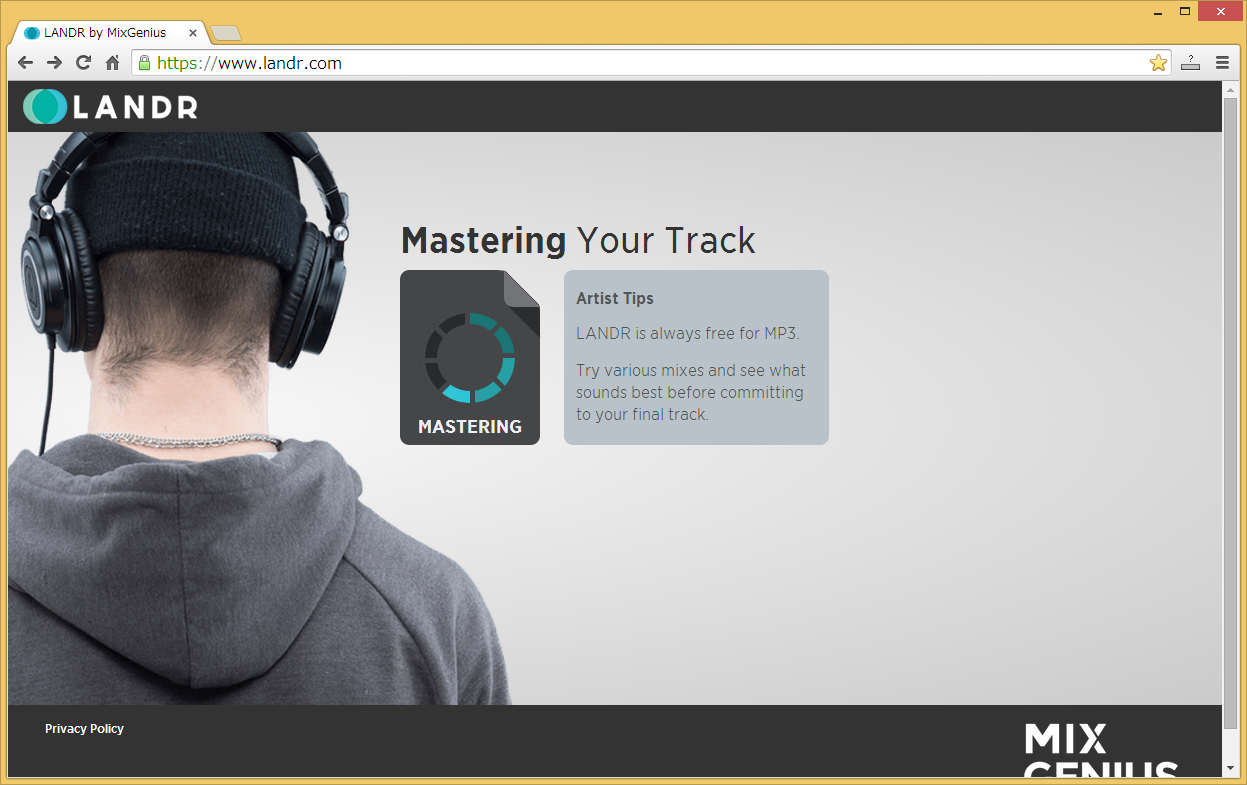Open the browser home page icon
Image resolution: width=1247 pixels, height=785 pixels.
coord(113,63)
